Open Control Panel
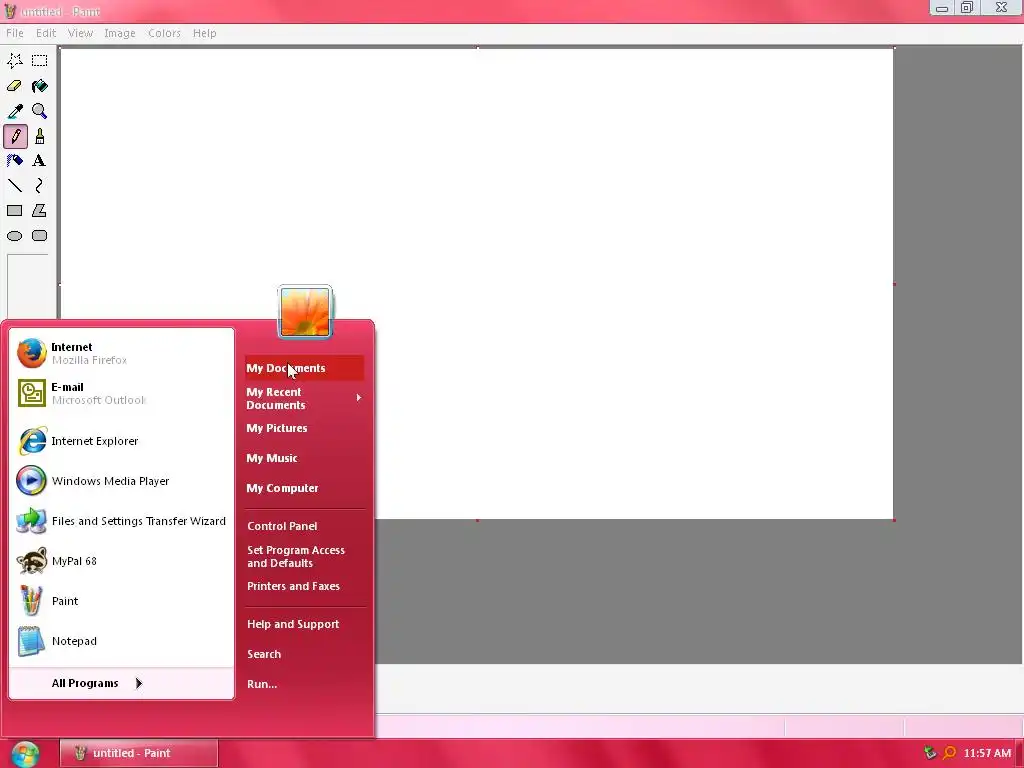 click(304, 526)
